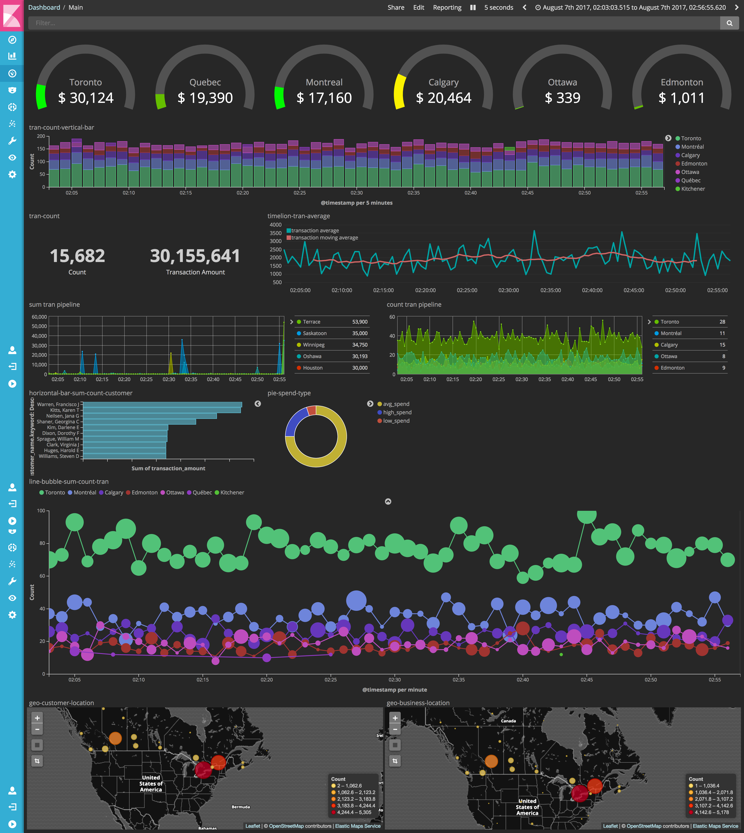The image size is (744, 833).
Task: Zoom out on the geo-business-location map
Action: 395,729
